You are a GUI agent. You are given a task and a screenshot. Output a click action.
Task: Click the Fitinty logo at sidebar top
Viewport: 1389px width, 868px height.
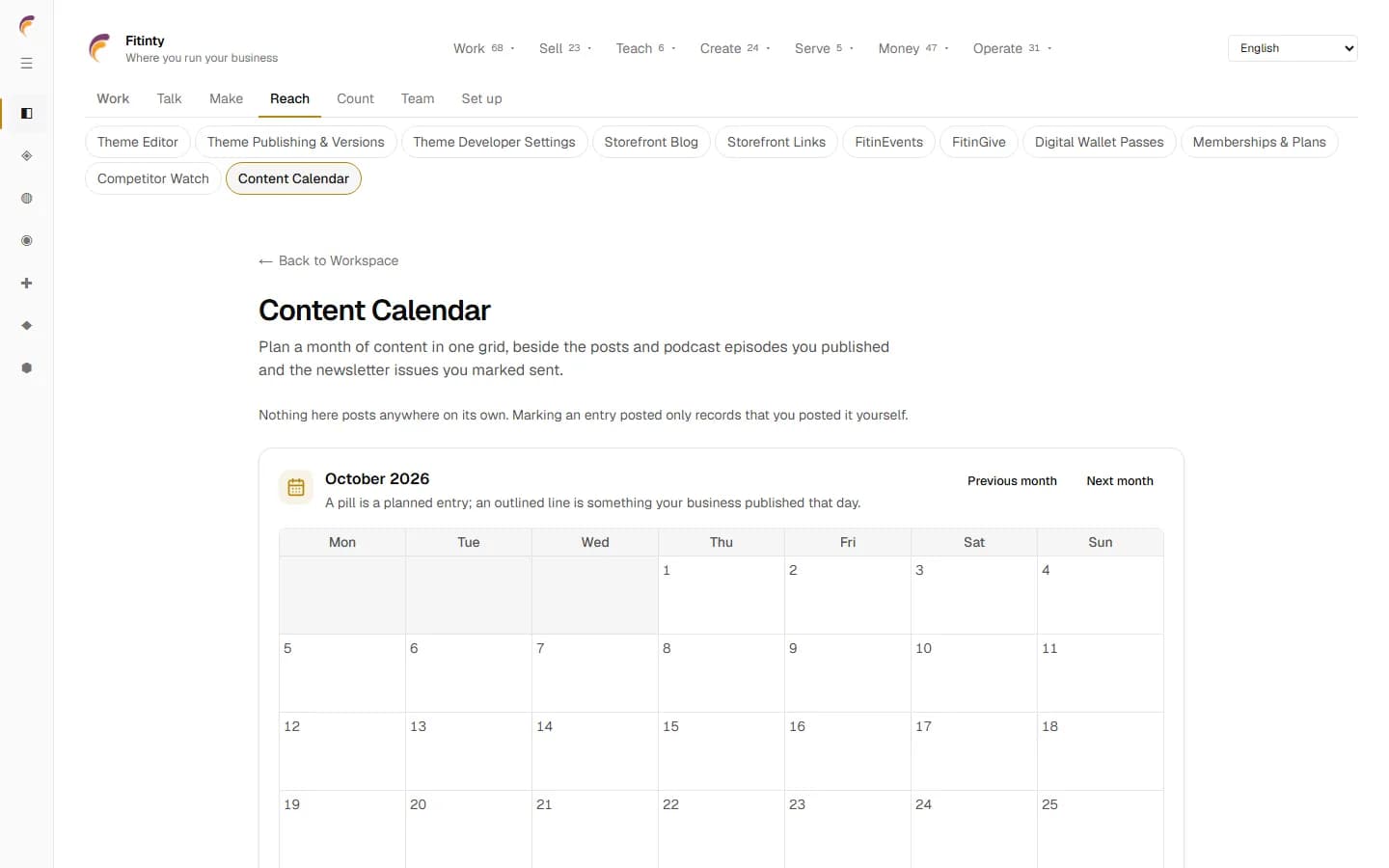click(27, 26)
